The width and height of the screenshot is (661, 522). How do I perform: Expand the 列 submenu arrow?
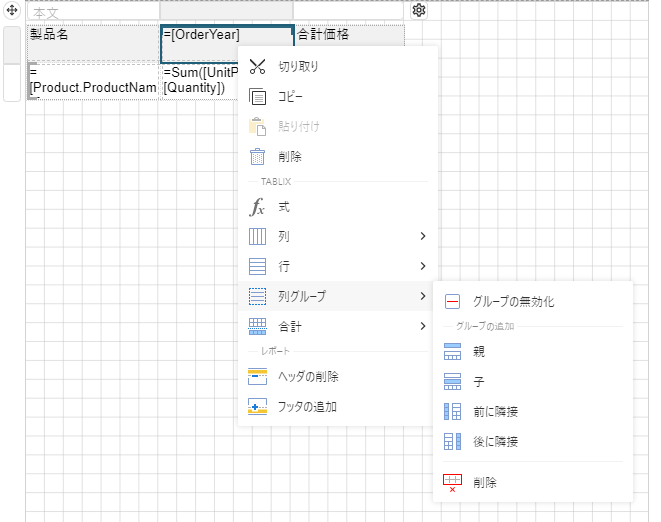click(x=423, y=237)
